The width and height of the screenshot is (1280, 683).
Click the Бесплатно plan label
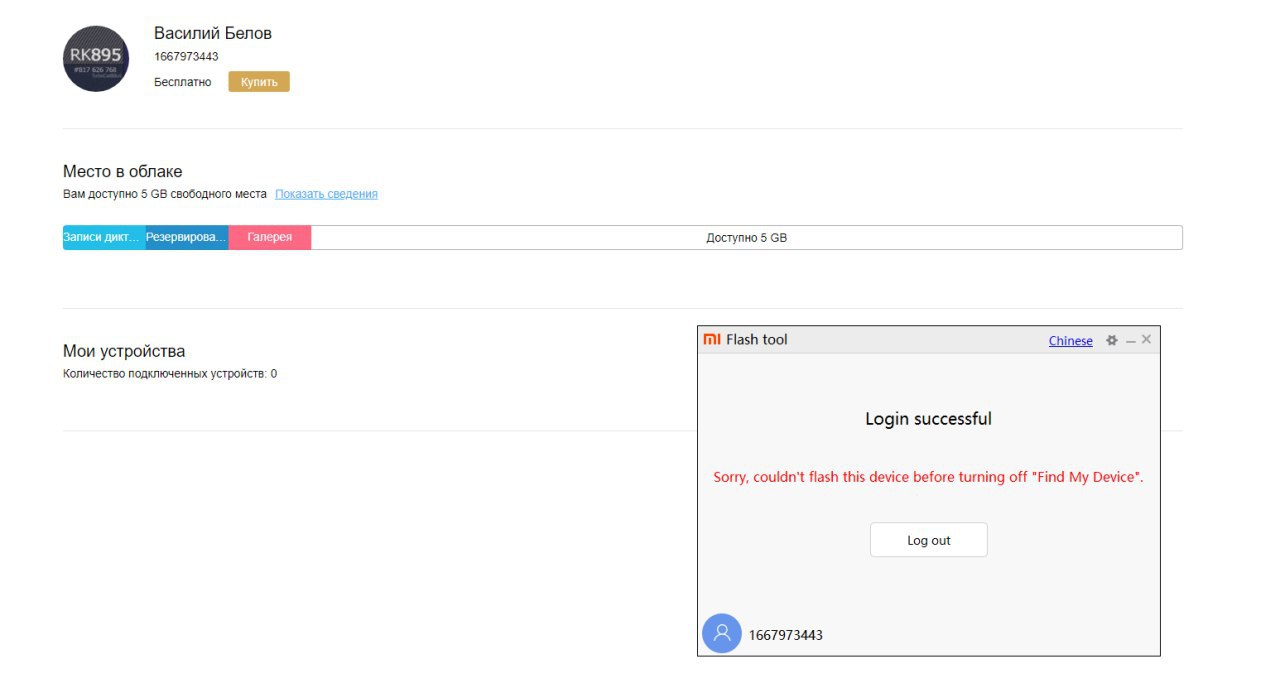point(183,82)
